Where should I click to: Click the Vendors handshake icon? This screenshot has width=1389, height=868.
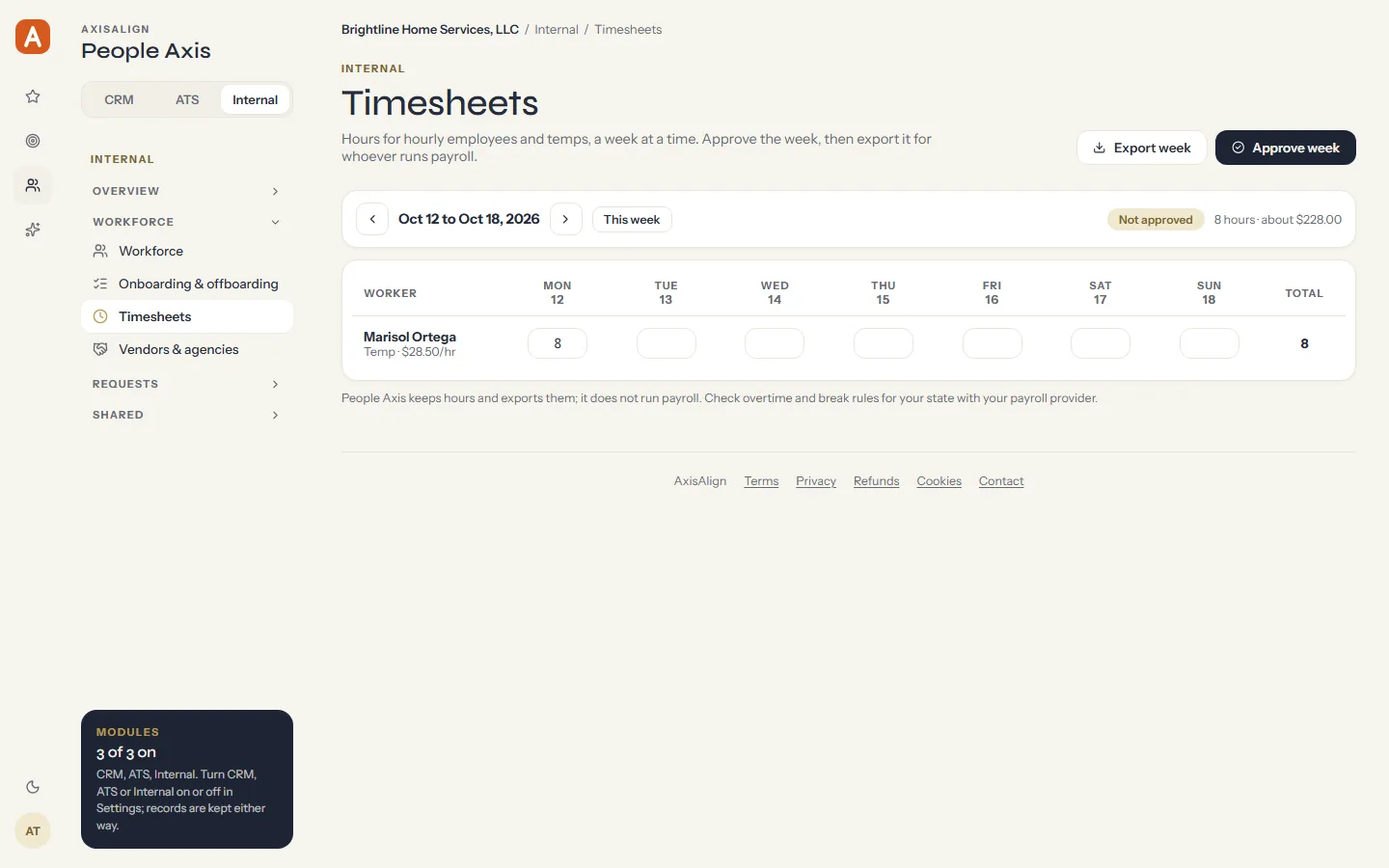click(100, 349)
